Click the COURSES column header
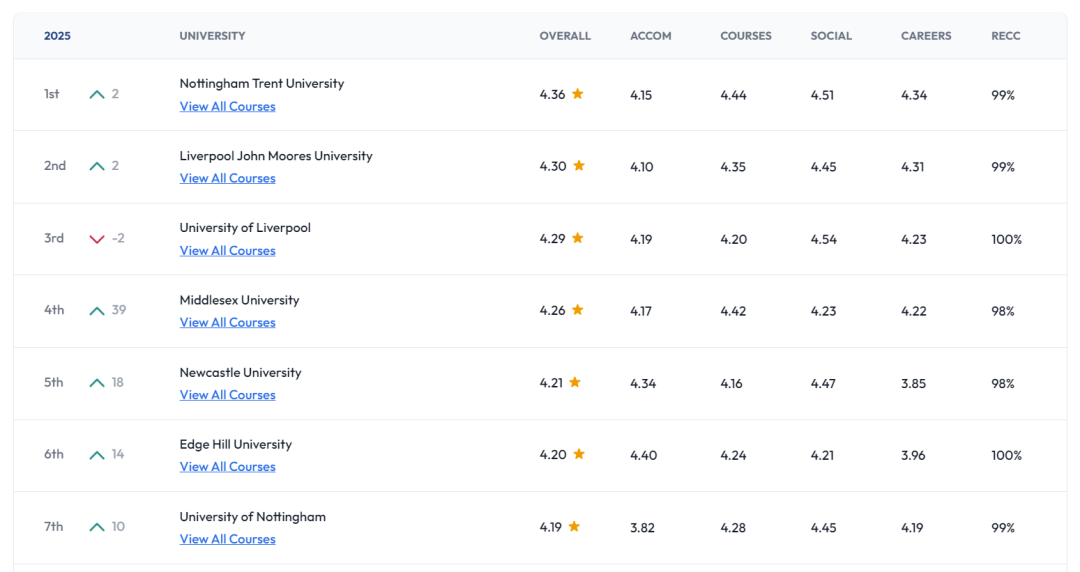This screenshot has height=572, width=1080. (x=746, y=36)
